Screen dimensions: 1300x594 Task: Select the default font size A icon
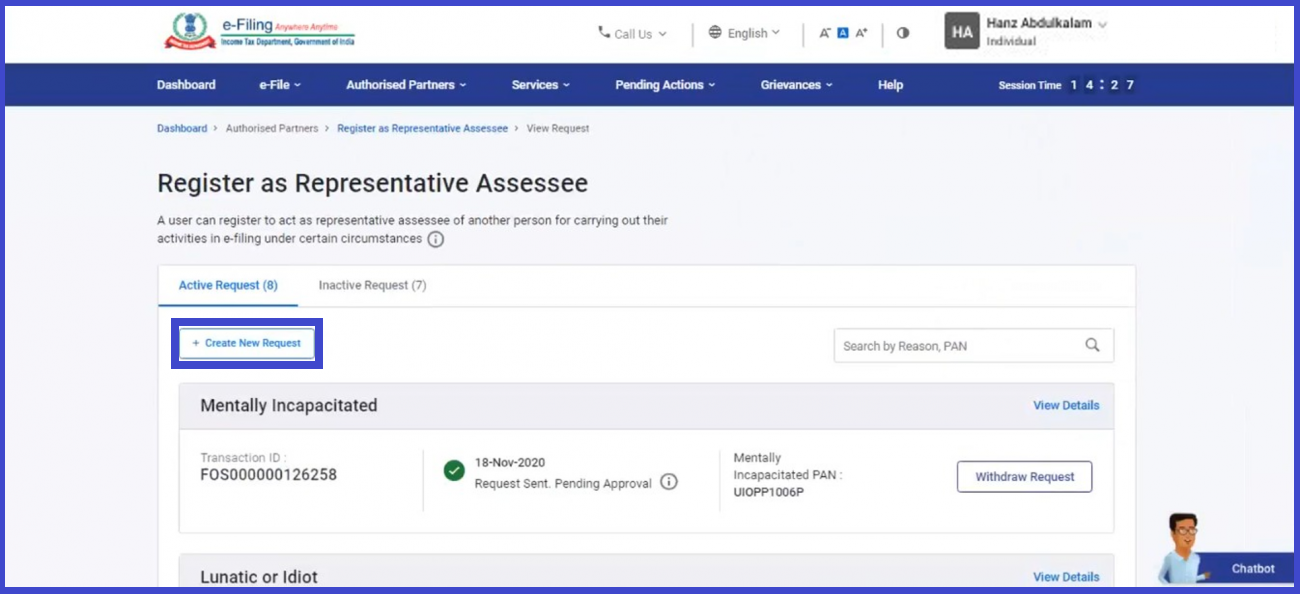[843, 33]
